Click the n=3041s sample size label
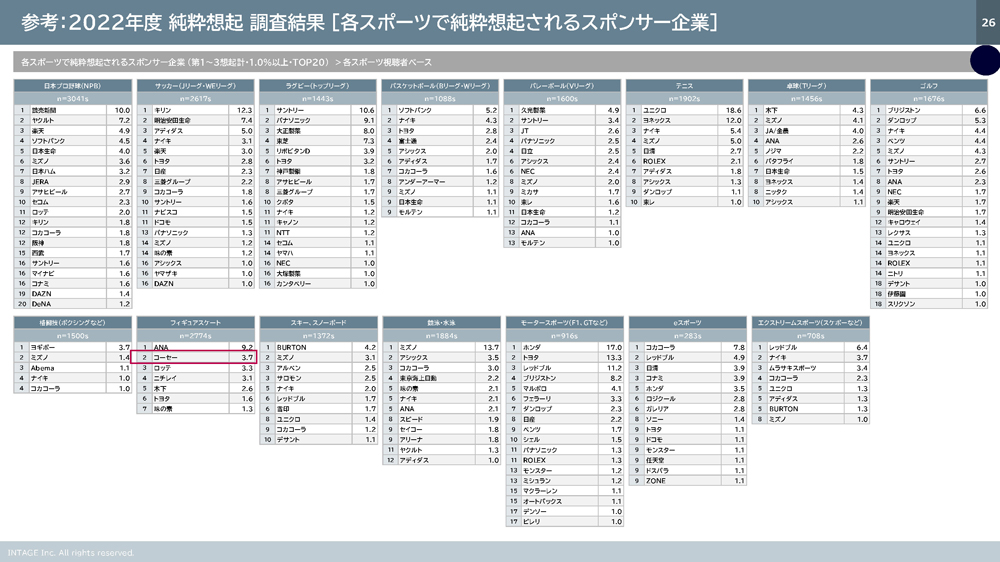This screenshot has width=1000, height=562. [73, 99]
